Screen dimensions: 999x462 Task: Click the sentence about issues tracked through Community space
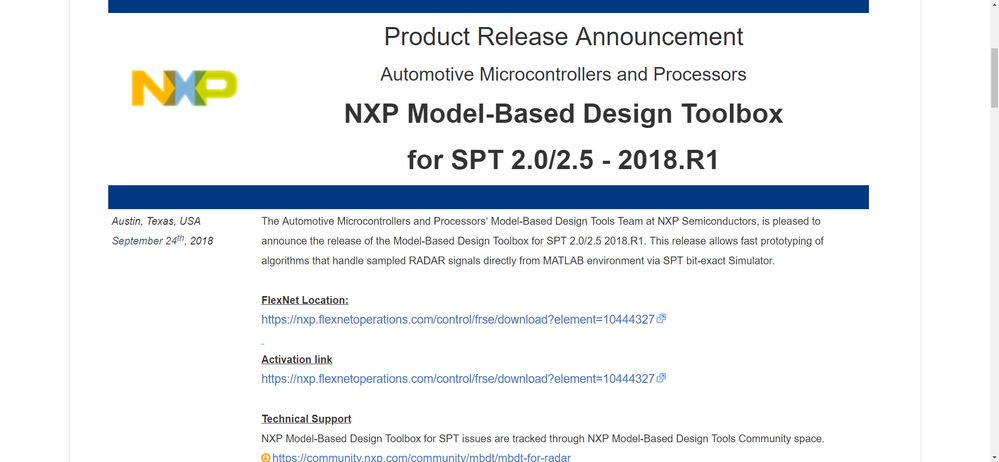point(543,438)
